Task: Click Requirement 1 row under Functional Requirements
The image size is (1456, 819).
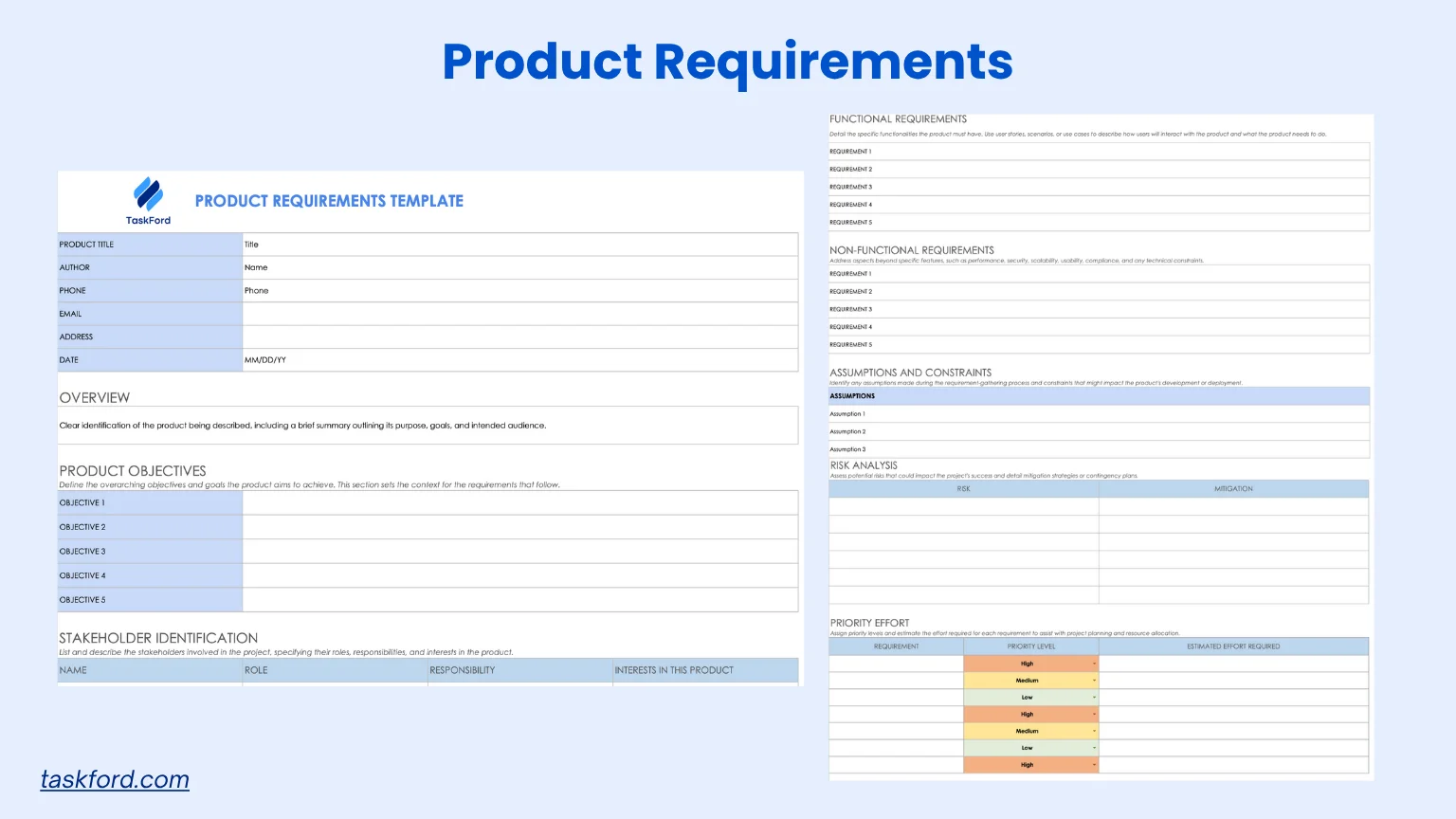Action: coord(1099,152)
